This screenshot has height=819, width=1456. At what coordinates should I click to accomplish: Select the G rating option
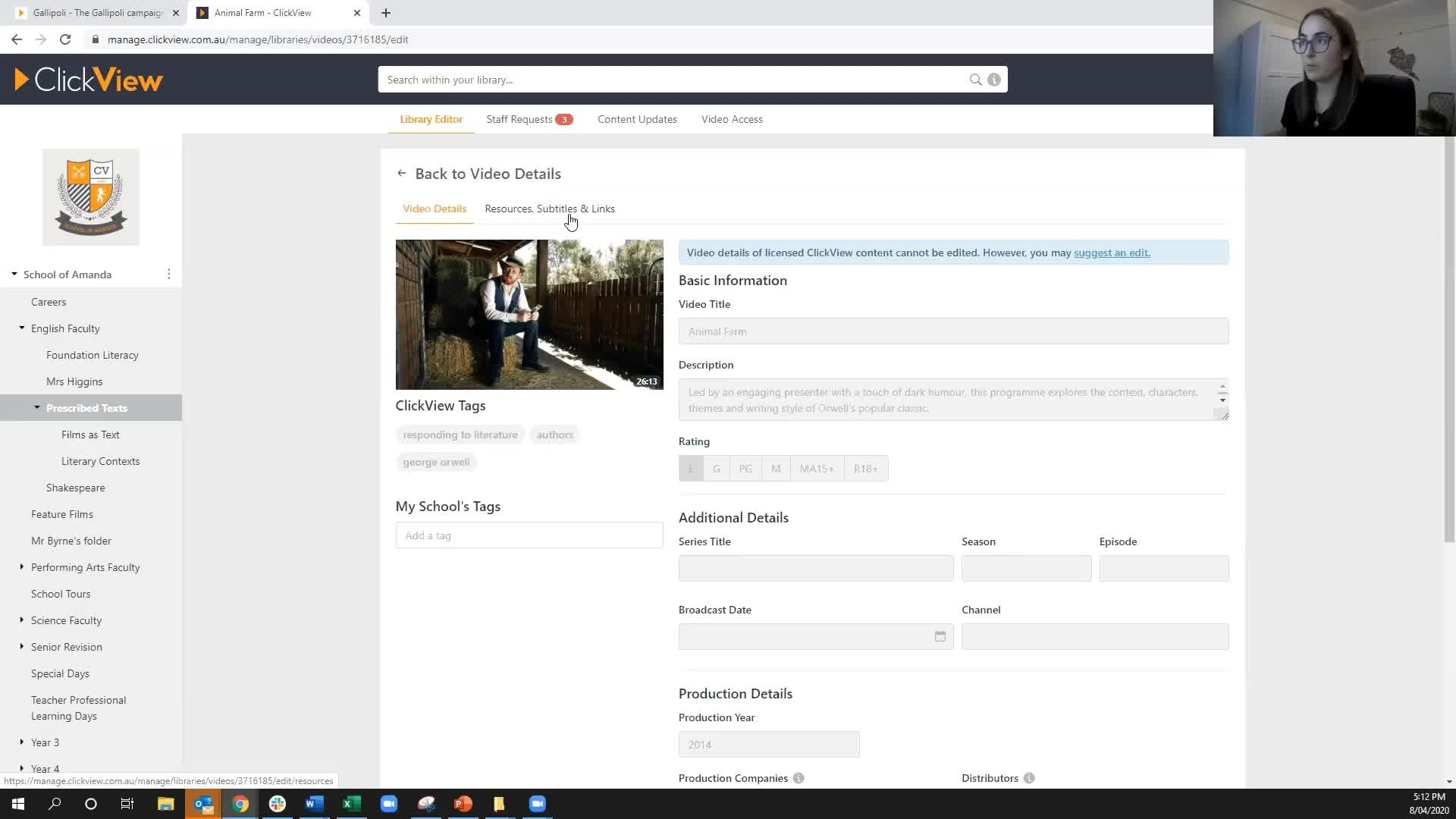(x=716, y=468)
